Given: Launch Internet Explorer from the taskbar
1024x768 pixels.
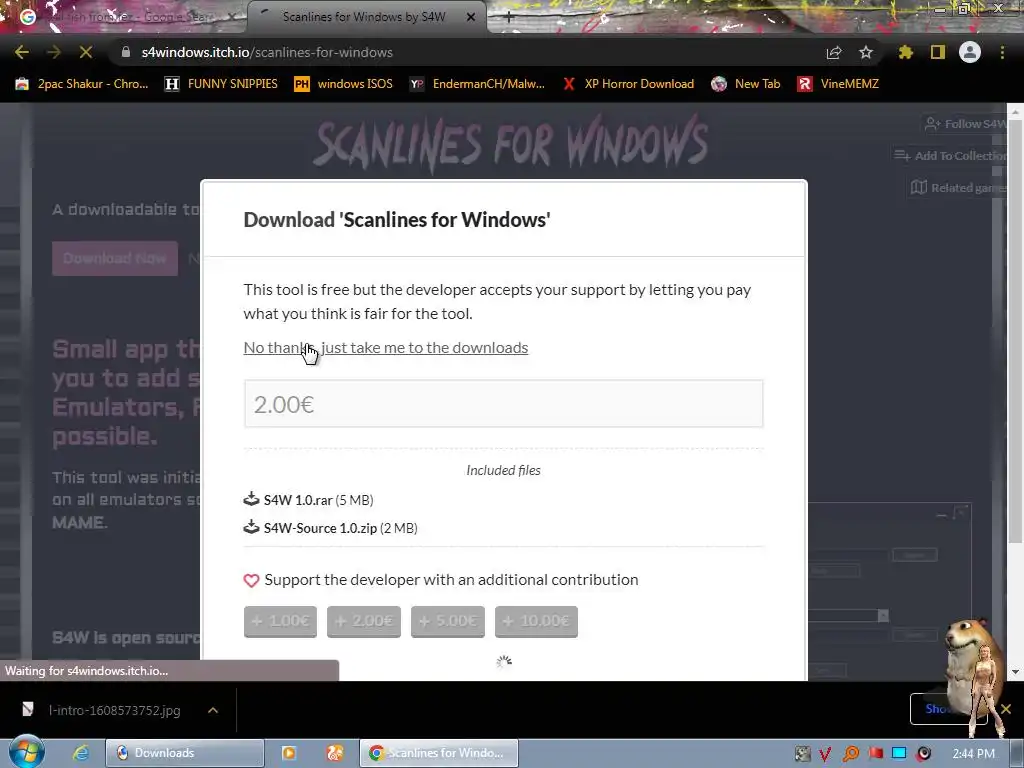Looking at the screenshot, I should click(x=81, y=753).
